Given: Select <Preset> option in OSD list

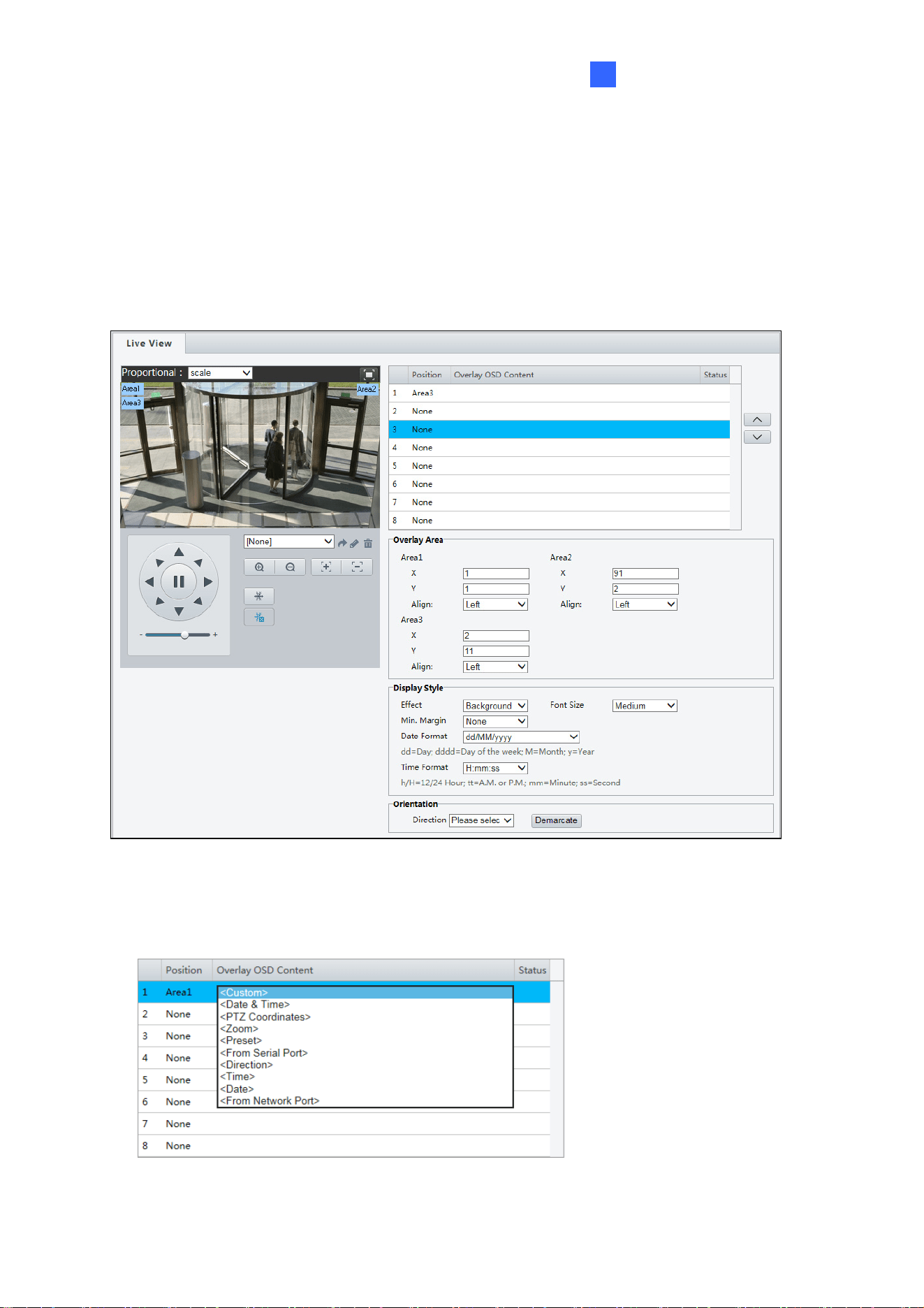Looking at the screenshot, I should click(x=365, y=1040).
